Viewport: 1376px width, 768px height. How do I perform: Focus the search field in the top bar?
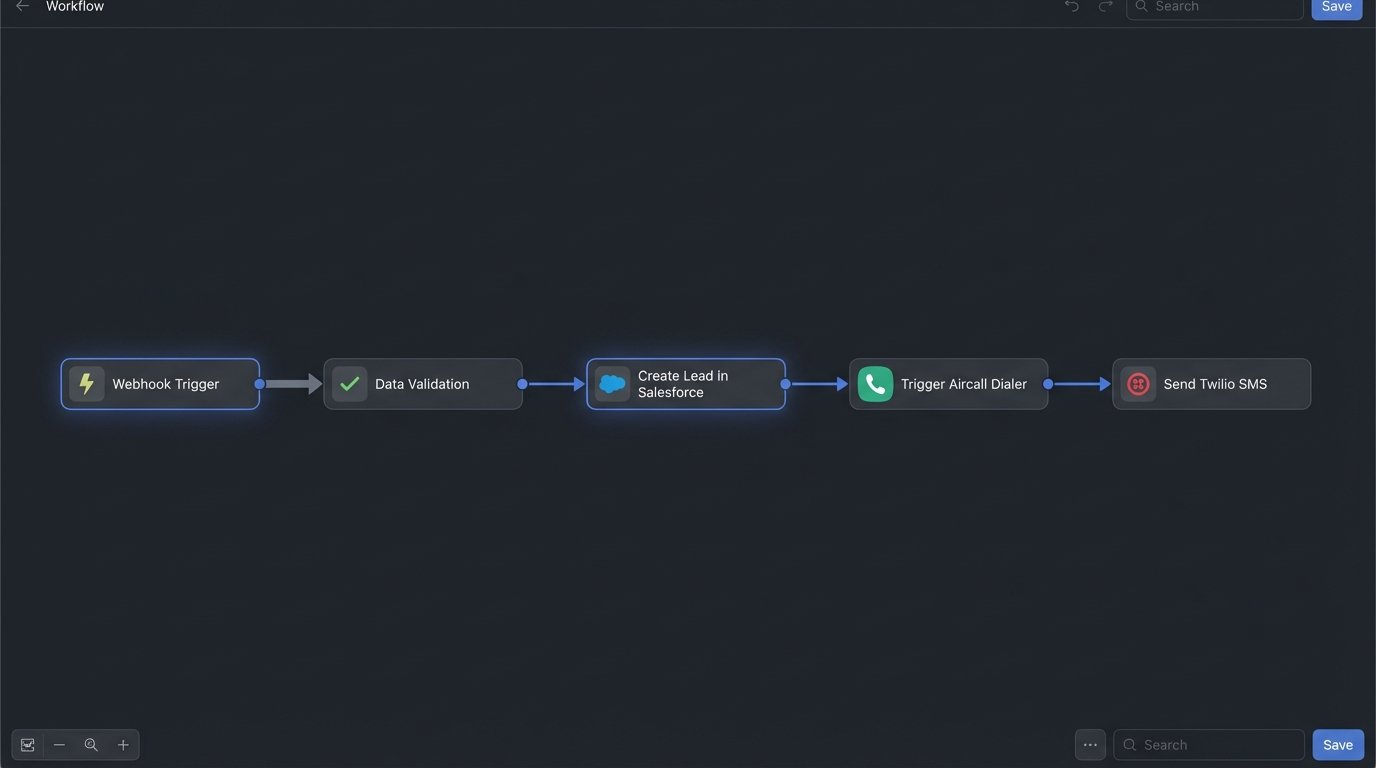(1215, 7)
